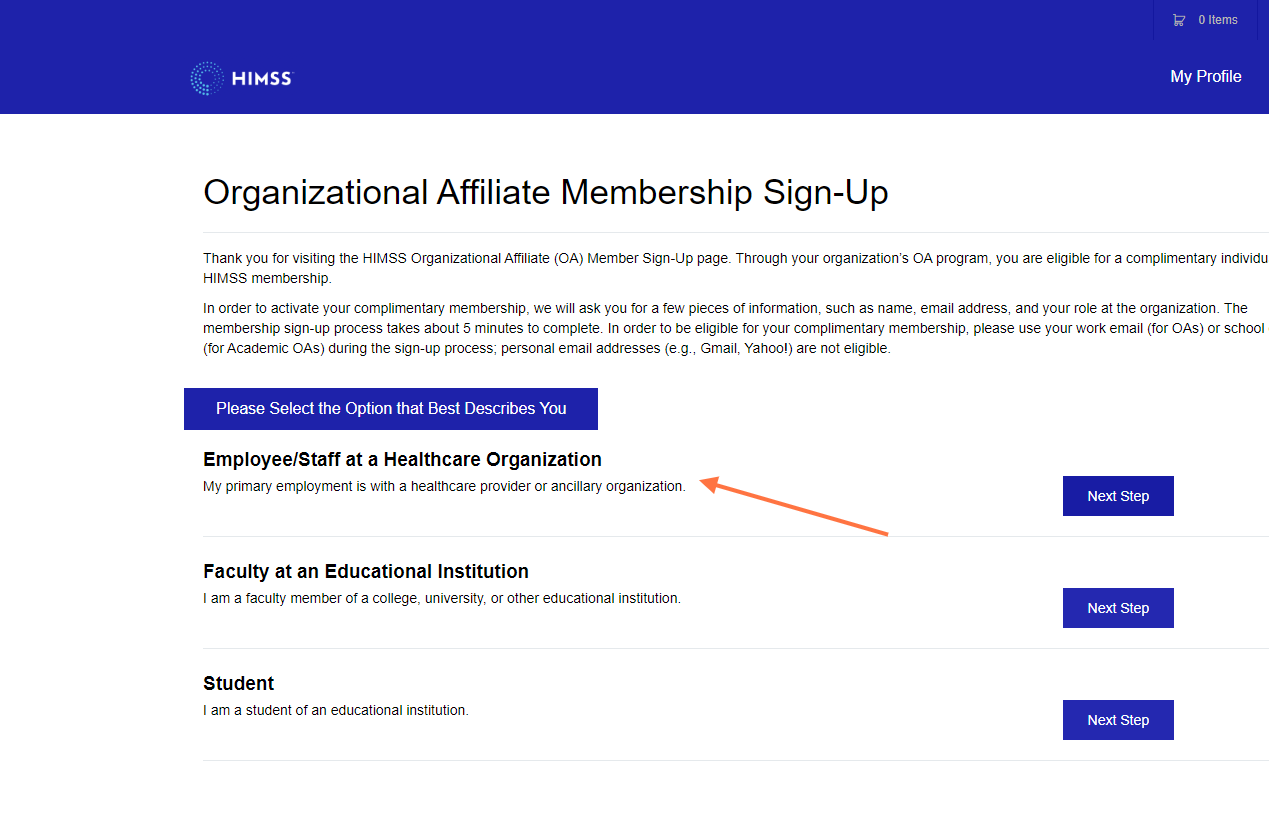Click the faculty member description text
The width and height of the screenshot is (1269, 830).
[442, 599]
